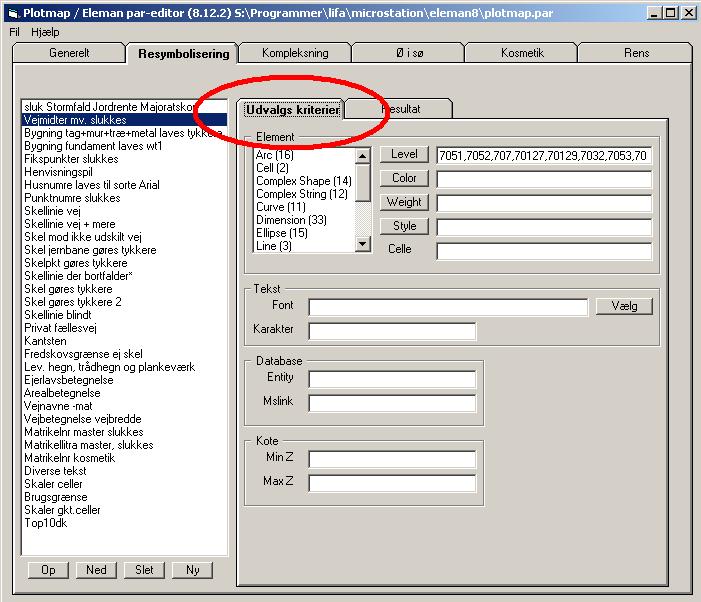This screenshot has width=701, height=602.
Task: Focus the Celle input field
Action: (x=544, y=251)
